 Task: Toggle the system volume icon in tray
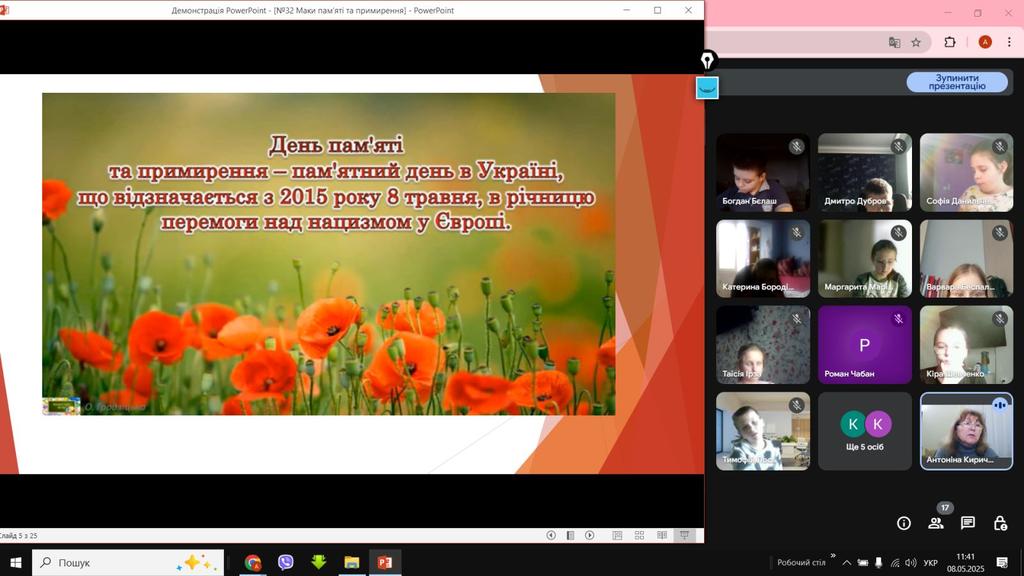(911, 563)
